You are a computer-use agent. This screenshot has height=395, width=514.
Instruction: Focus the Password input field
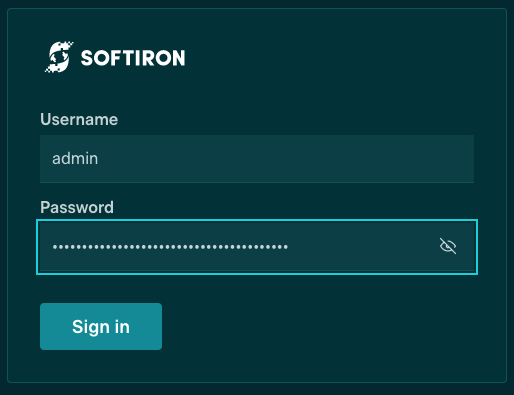click(257, 247)
